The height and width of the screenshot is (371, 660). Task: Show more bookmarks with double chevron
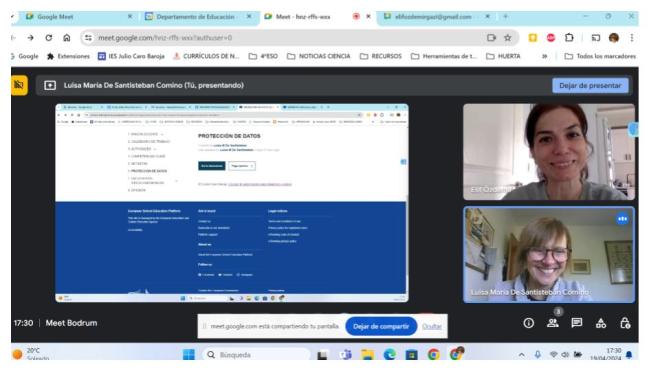click(x=544, y=56)
